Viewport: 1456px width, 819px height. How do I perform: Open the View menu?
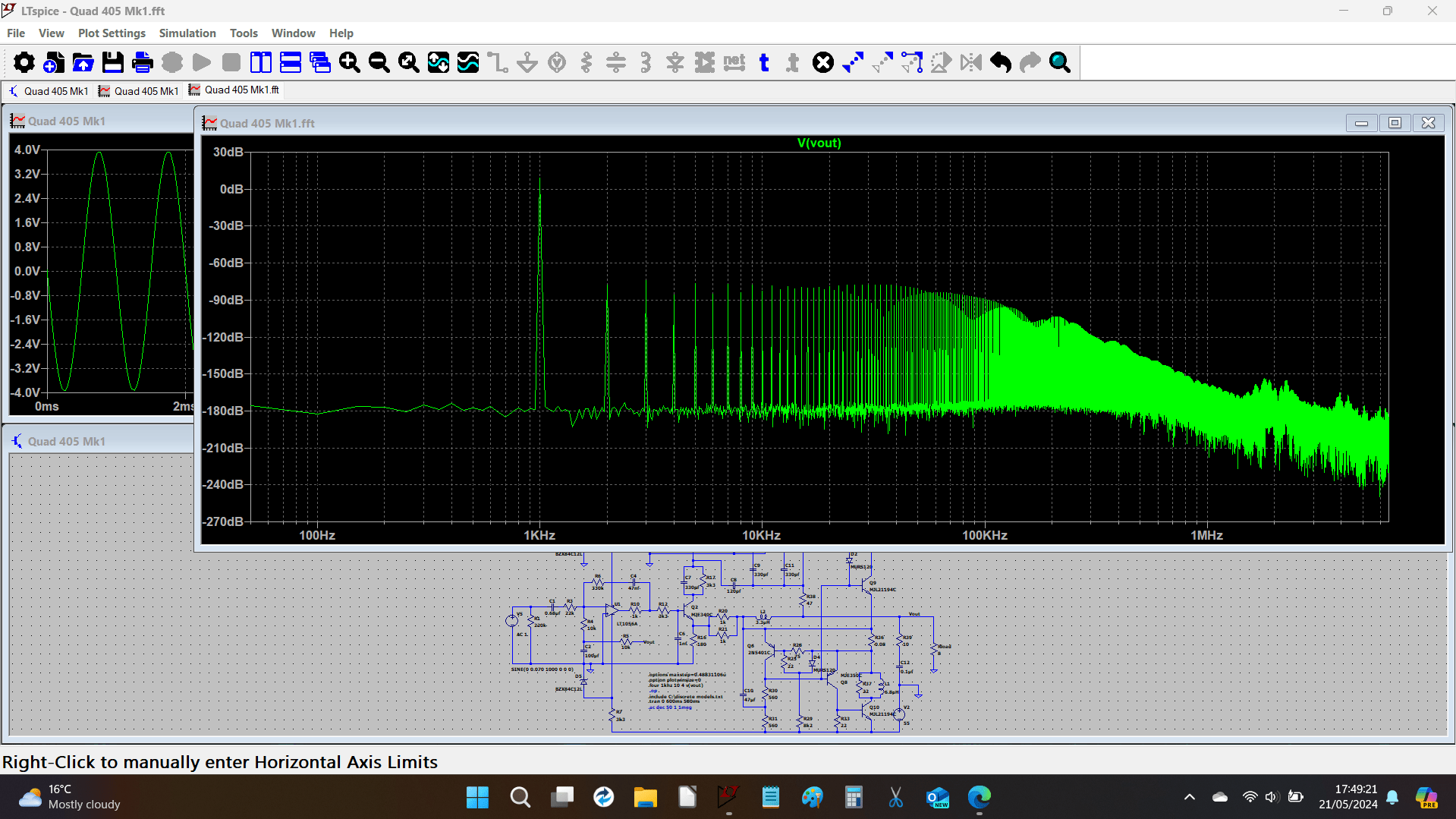[x=52, y=33]
